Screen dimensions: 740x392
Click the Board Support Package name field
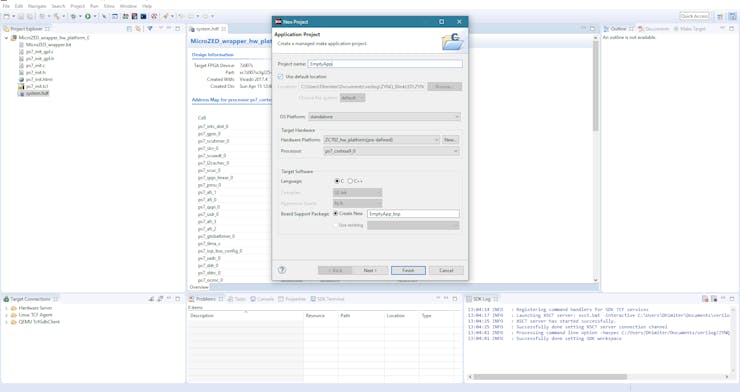[x=413, y=214]
